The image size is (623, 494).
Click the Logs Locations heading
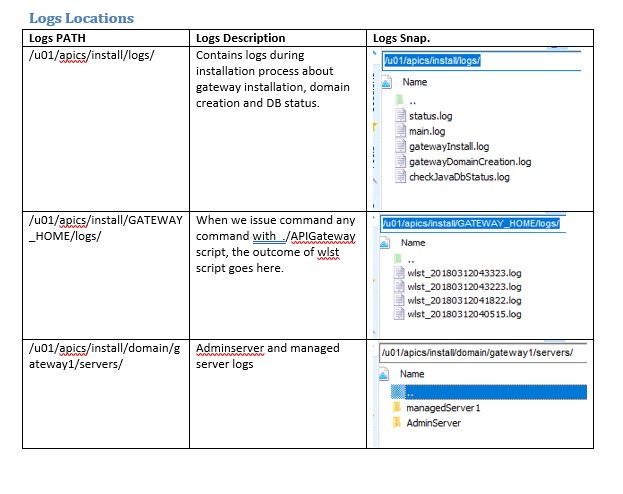[81, 18]
